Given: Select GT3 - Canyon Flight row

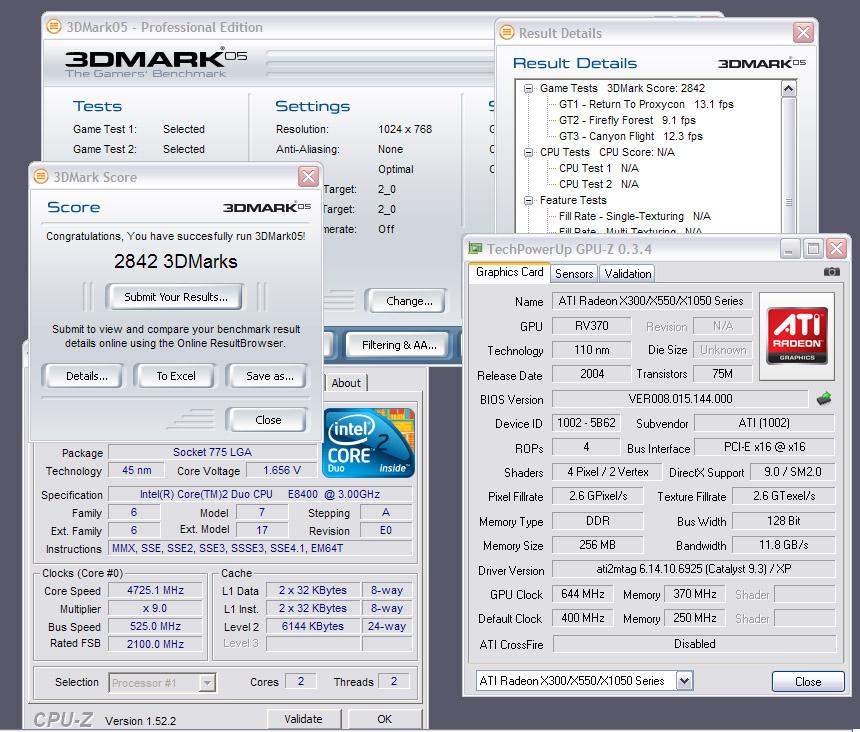Looking at the screenshot, I should [x=630, y=136].
